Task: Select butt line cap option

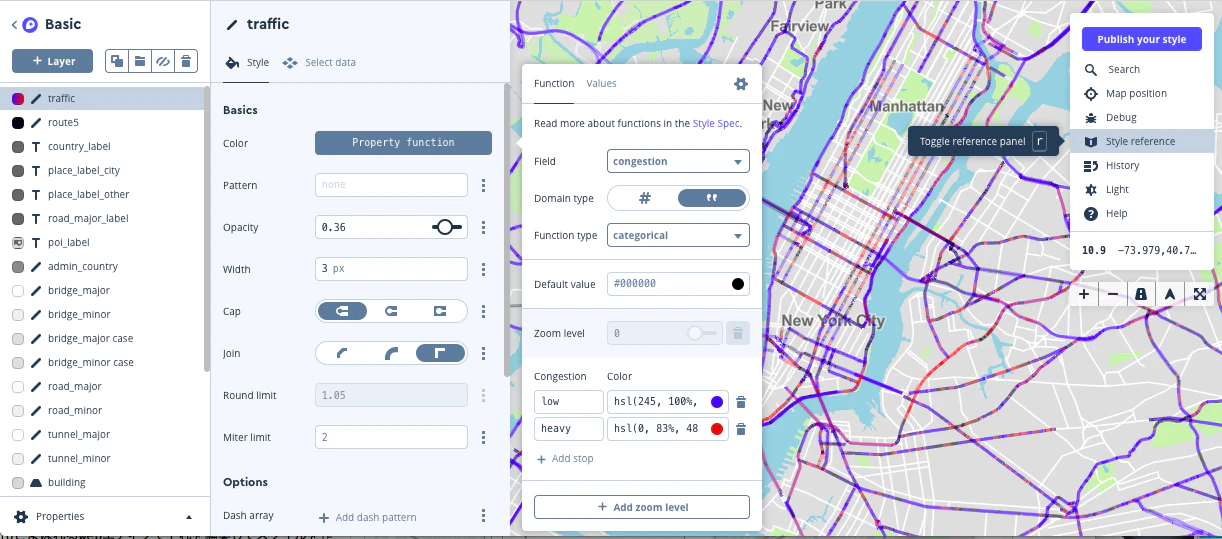Action: pos(342,311)
